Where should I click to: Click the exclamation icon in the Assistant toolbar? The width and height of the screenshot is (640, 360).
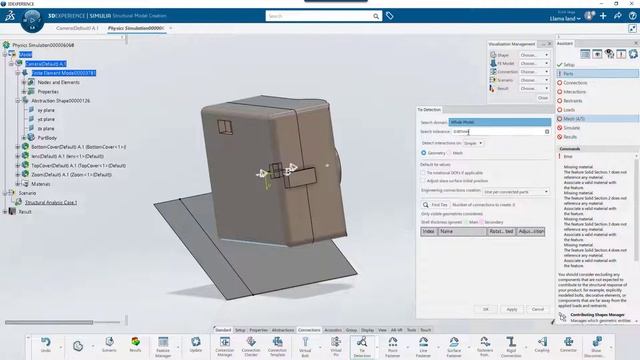[621, 54]
